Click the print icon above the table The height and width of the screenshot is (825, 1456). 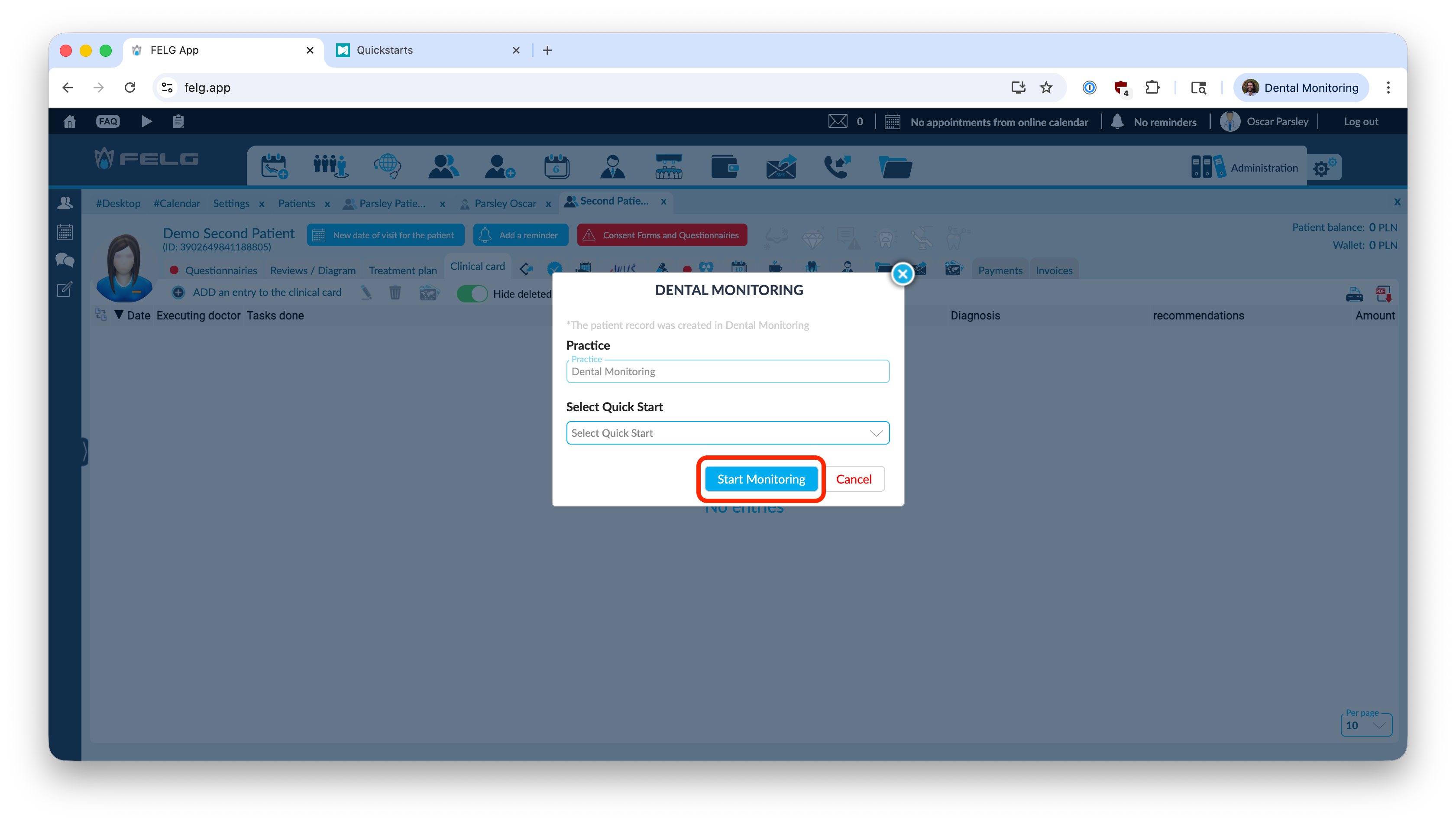(x=1354, y=294)
